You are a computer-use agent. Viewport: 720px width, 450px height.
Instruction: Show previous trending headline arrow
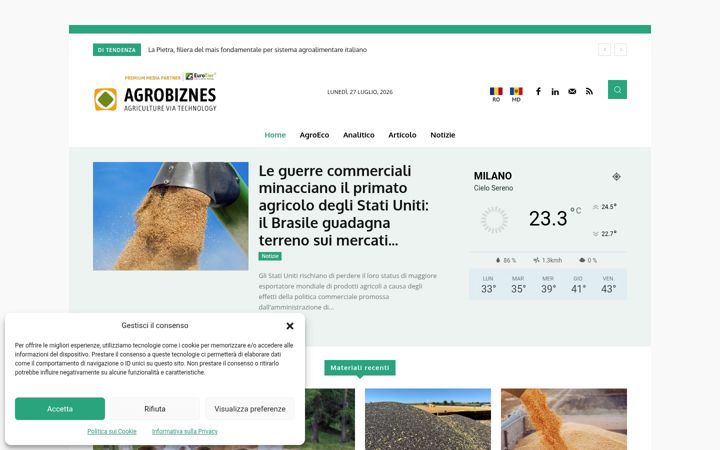[x=604, y=50]
